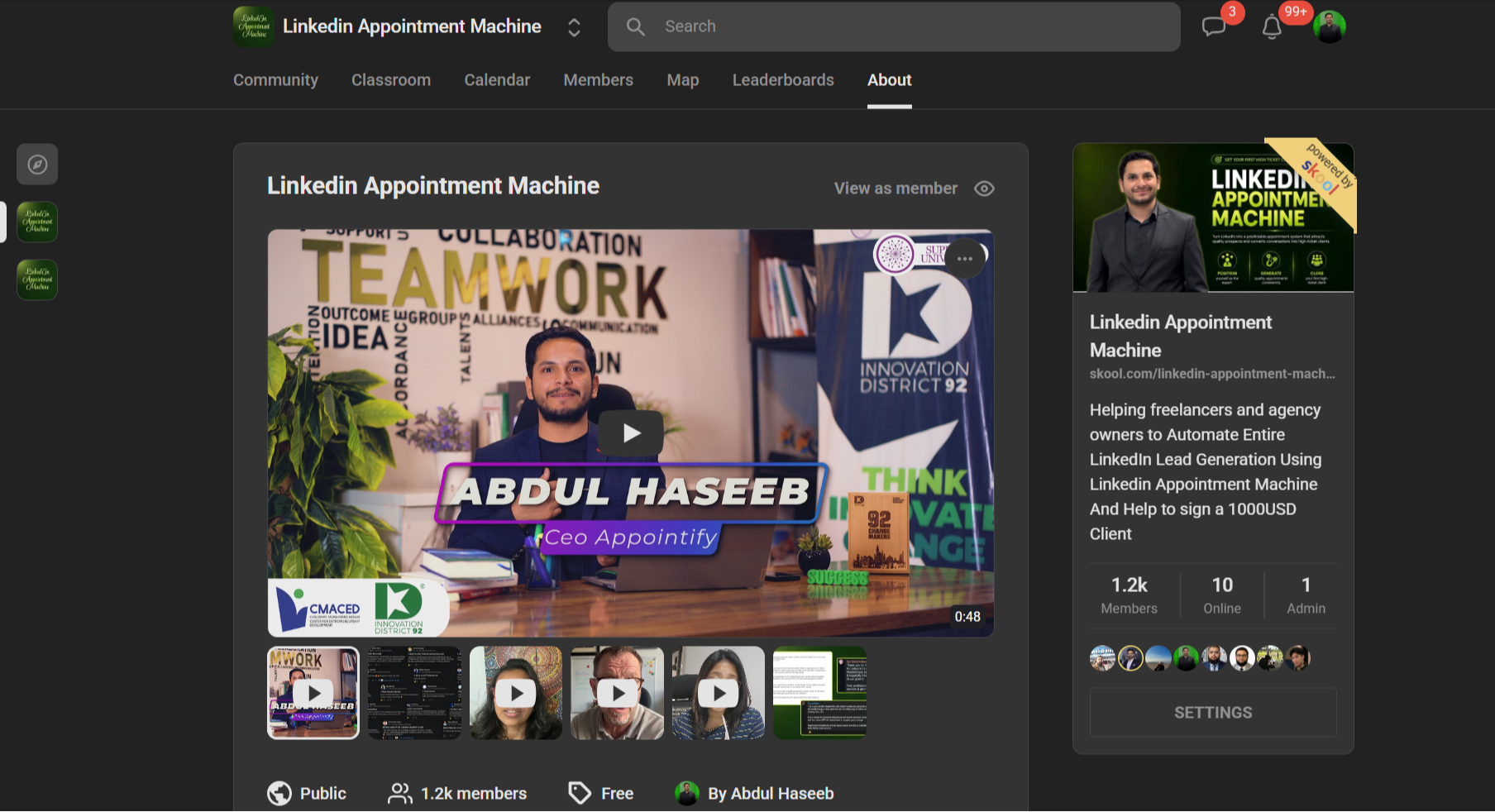
Task: Click the Public globe icon
Action: 279,793
